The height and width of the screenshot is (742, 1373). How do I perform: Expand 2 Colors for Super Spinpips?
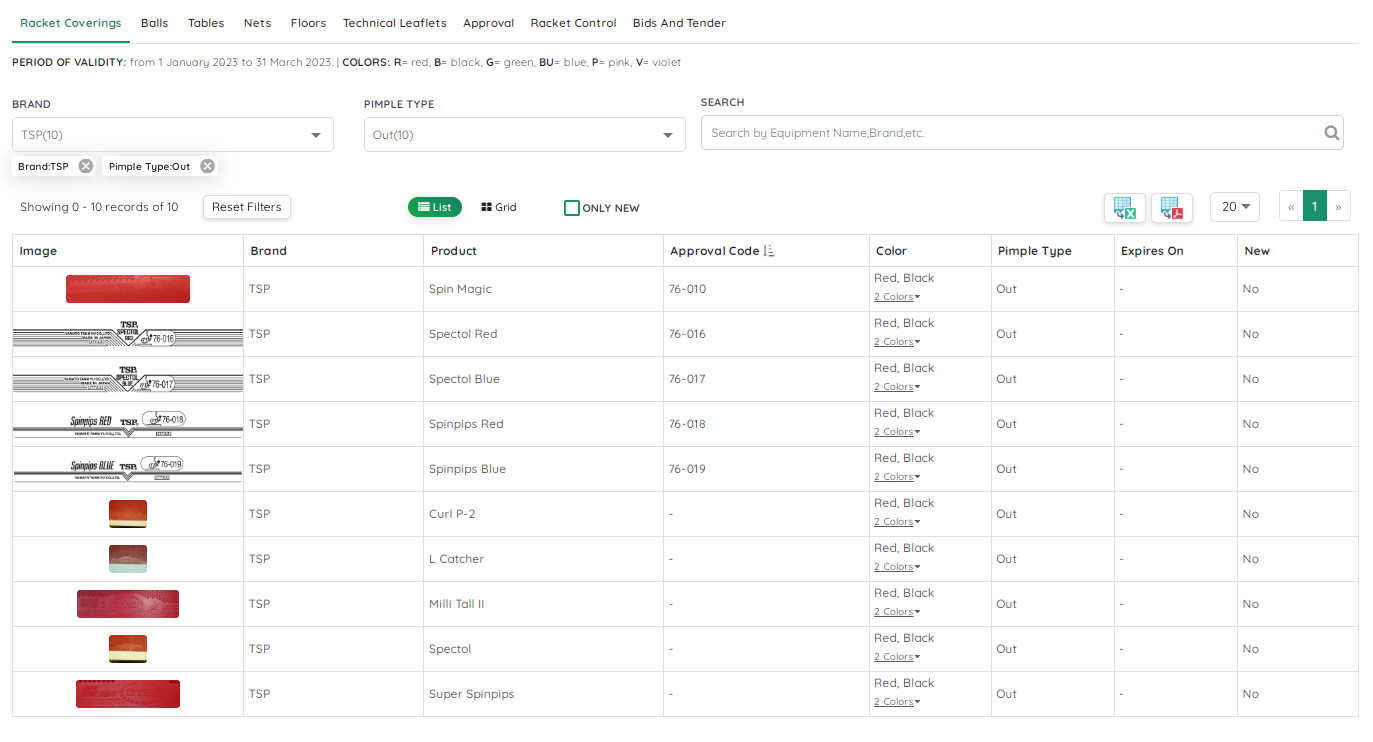pos(897,702)
